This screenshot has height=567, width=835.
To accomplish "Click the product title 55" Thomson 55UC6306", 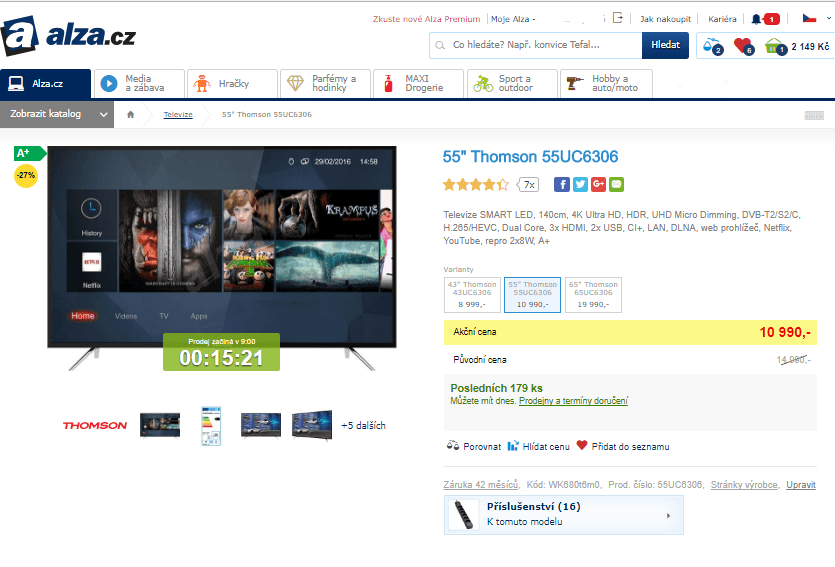I will pos(530,157).
